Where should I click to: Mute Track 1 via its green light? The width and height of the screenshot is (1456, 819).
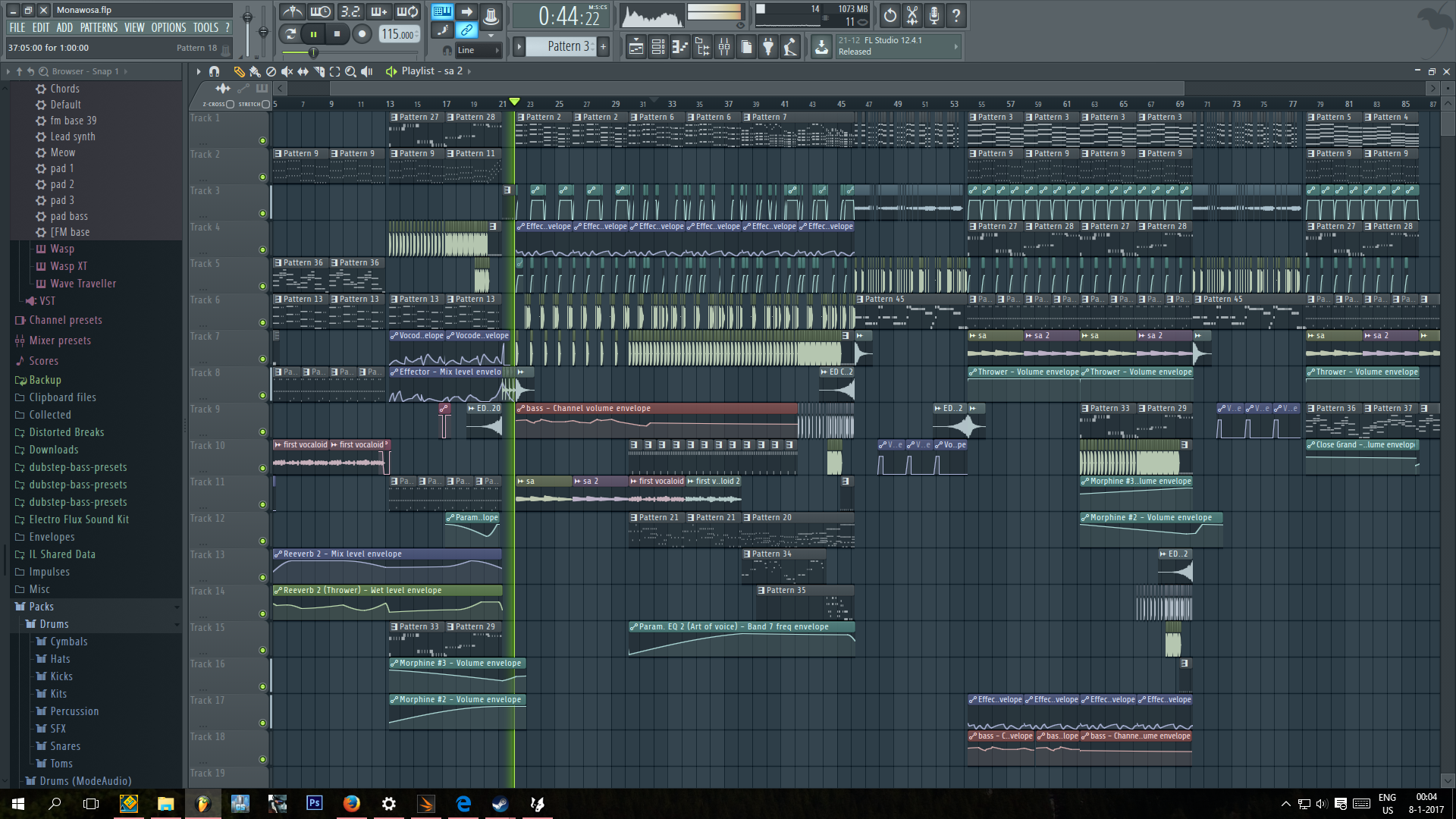(x=262, y=140)
